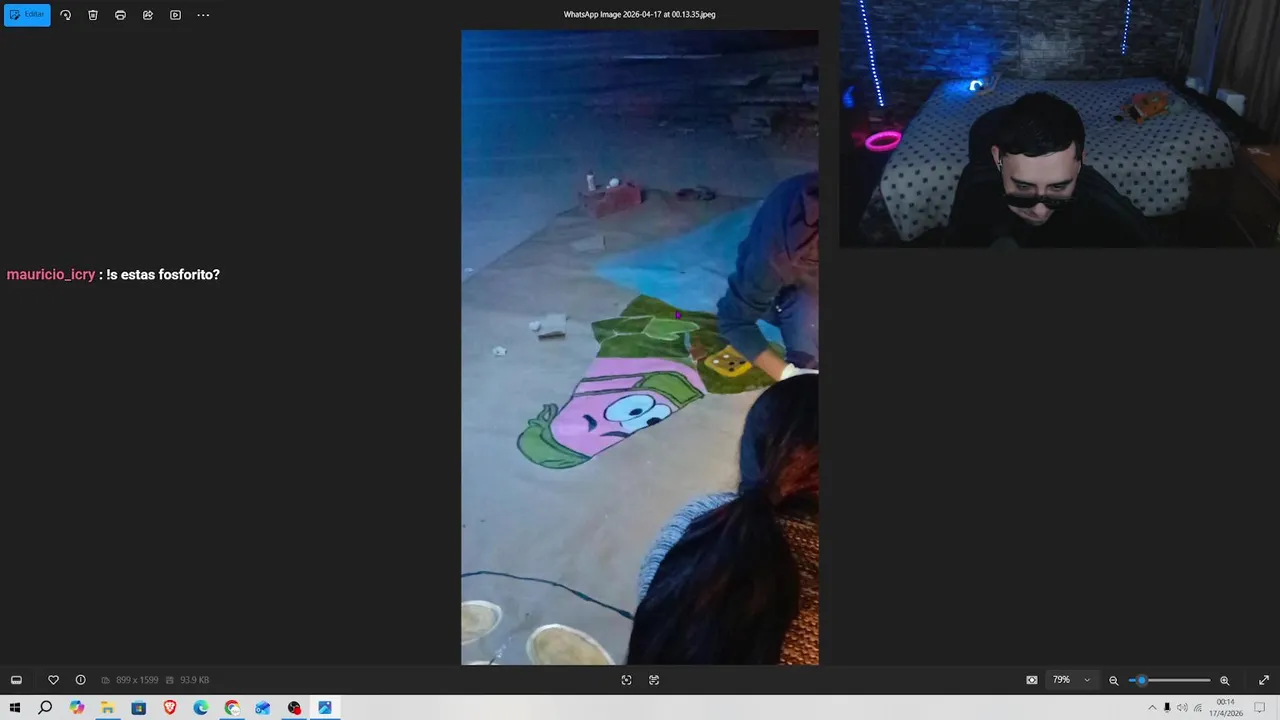Rotate the photo with the rotate icon
1280x720 pixels.
click(x=66, y=15)
